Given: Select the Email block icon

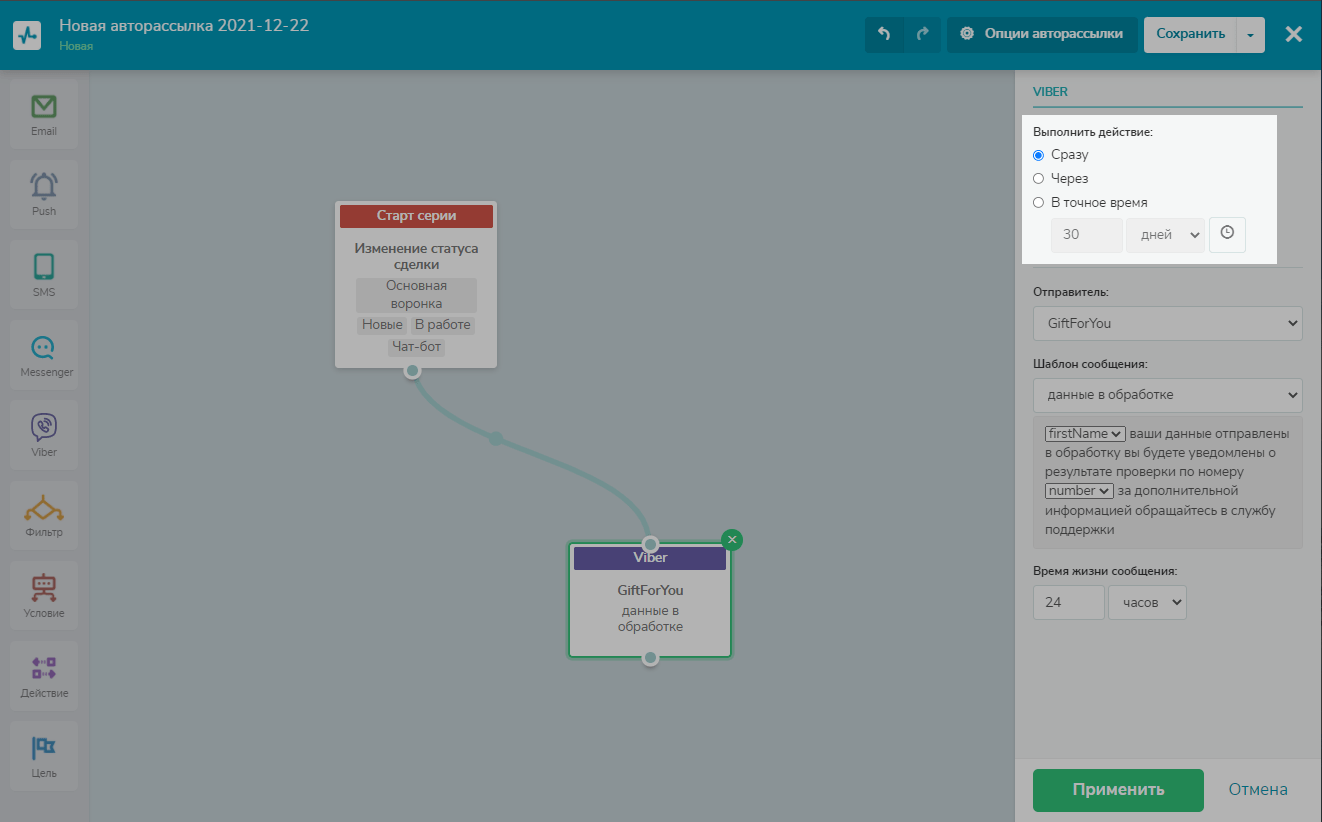Looking at the screenshot, I should point(43,107).
